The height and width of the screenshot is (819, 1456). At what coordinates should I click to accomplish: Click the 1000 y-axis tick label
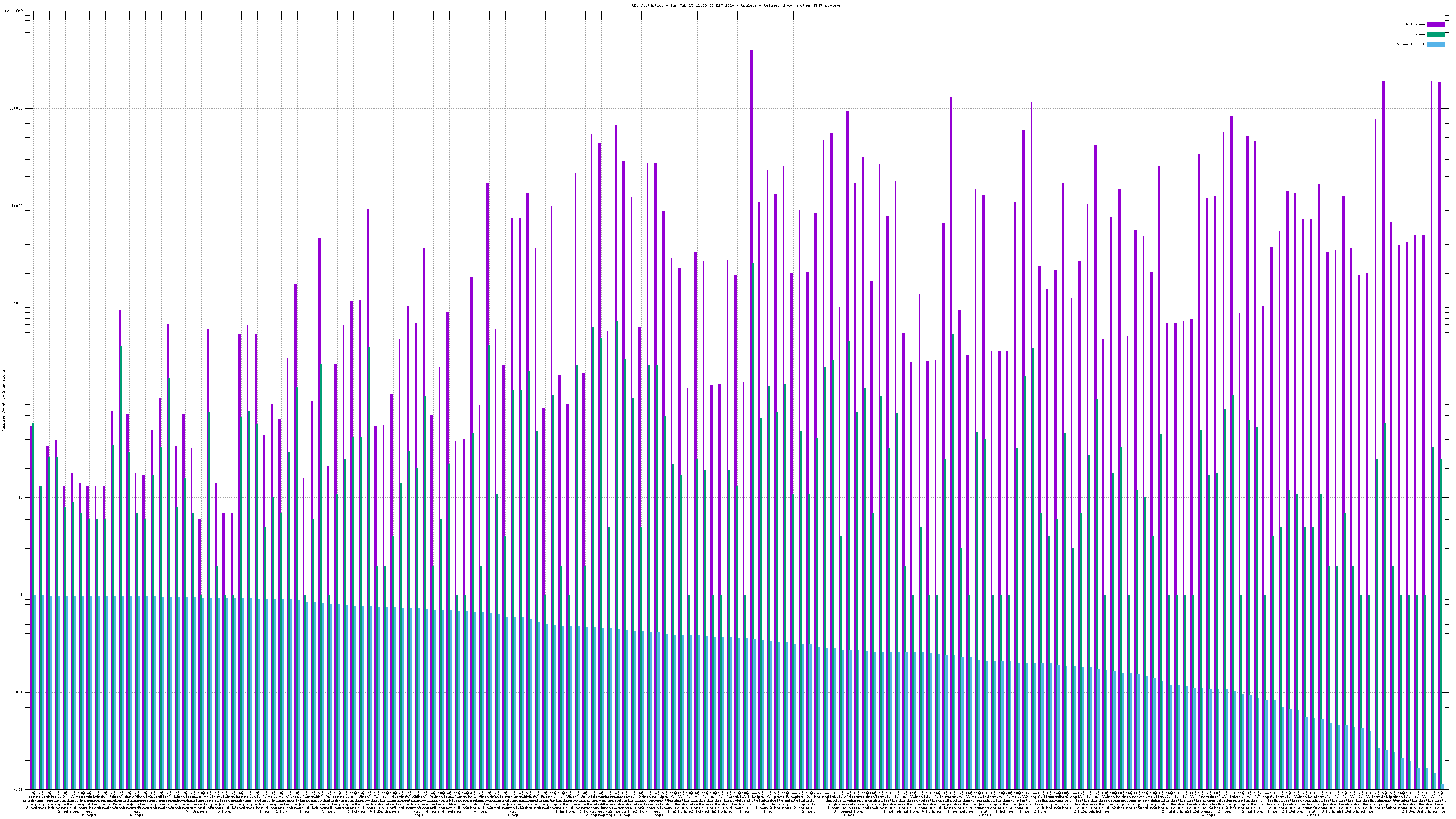tap(19, 303)
